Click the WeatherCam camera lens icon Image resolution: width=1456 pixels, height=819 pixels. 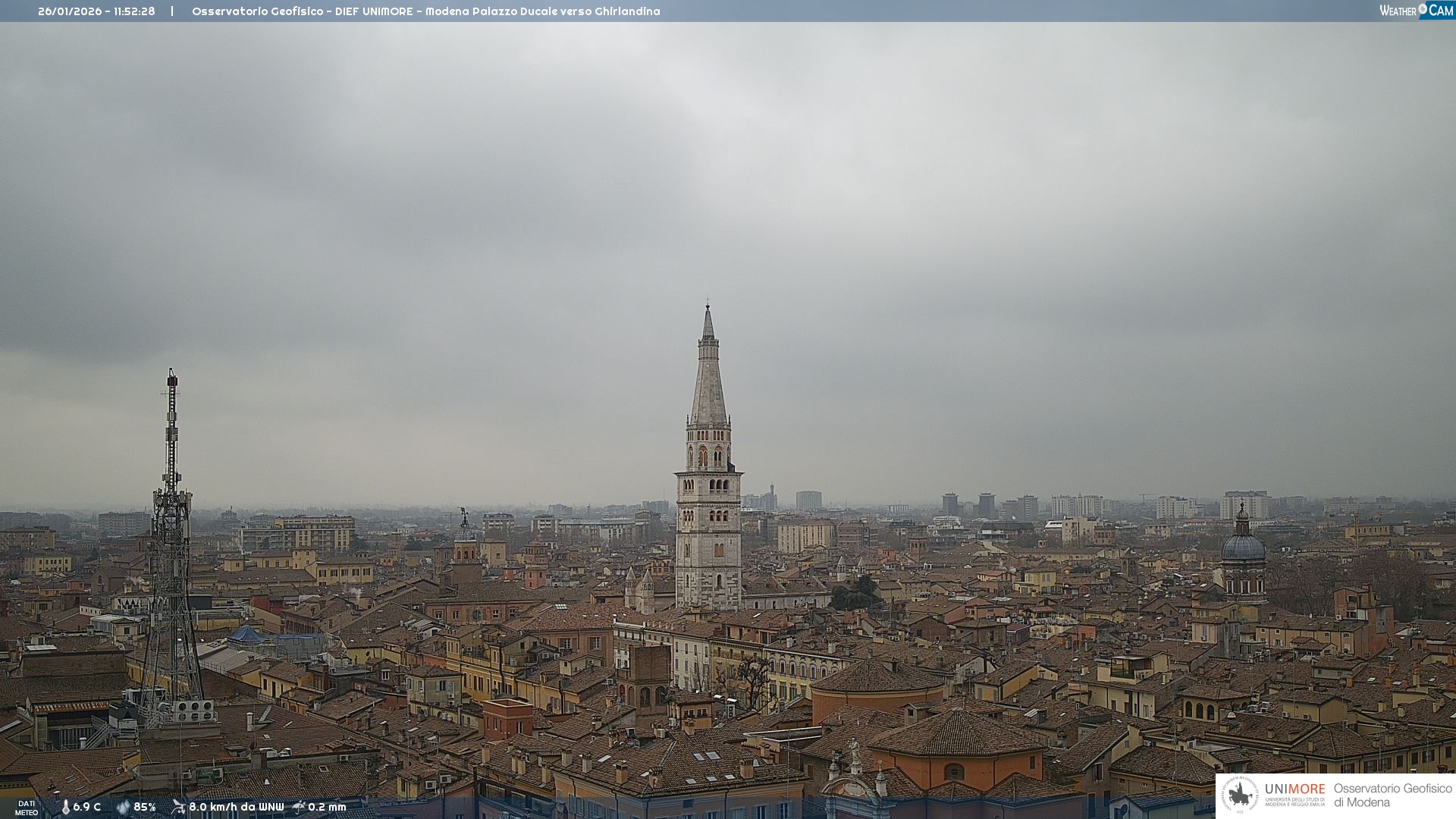pos(1423,9)
